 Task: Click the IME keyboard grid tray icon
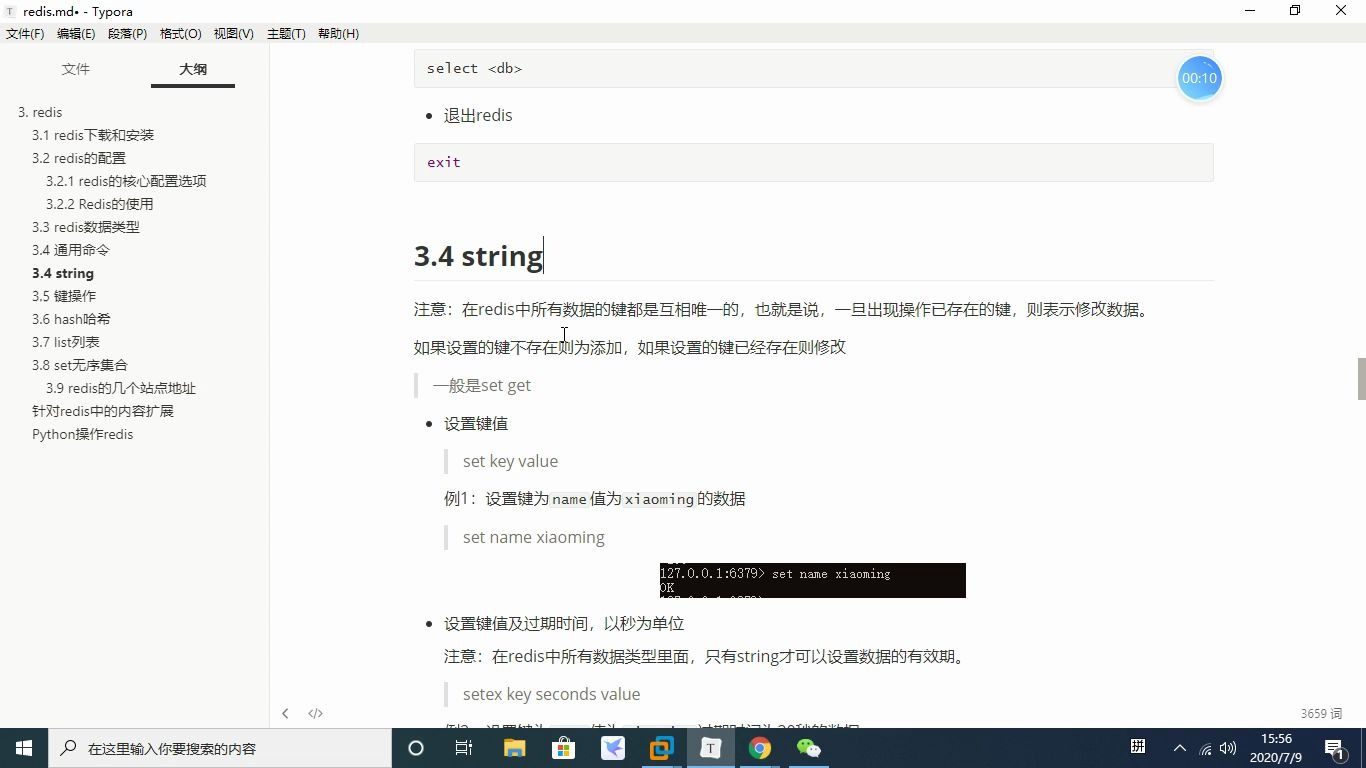[x=1138, y=747]
